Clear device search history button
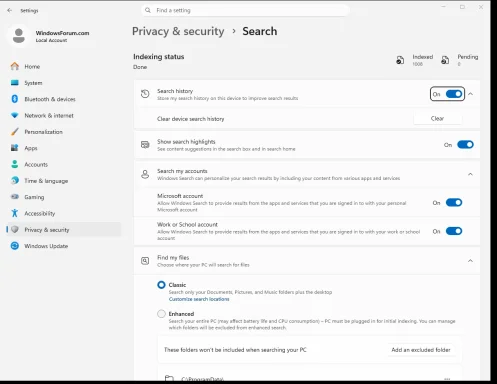 pos(437,118)
